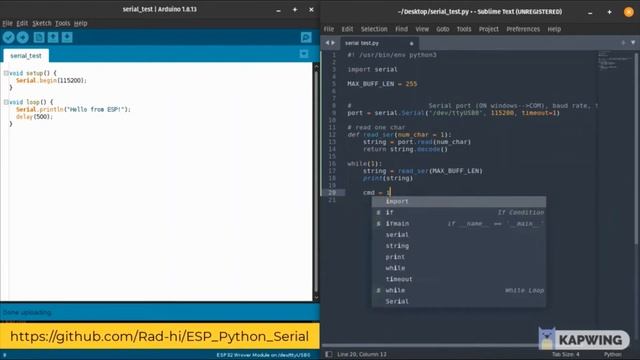Open Sublime Text Goto menu
This screenshot has width=640, height=360.
442,29
